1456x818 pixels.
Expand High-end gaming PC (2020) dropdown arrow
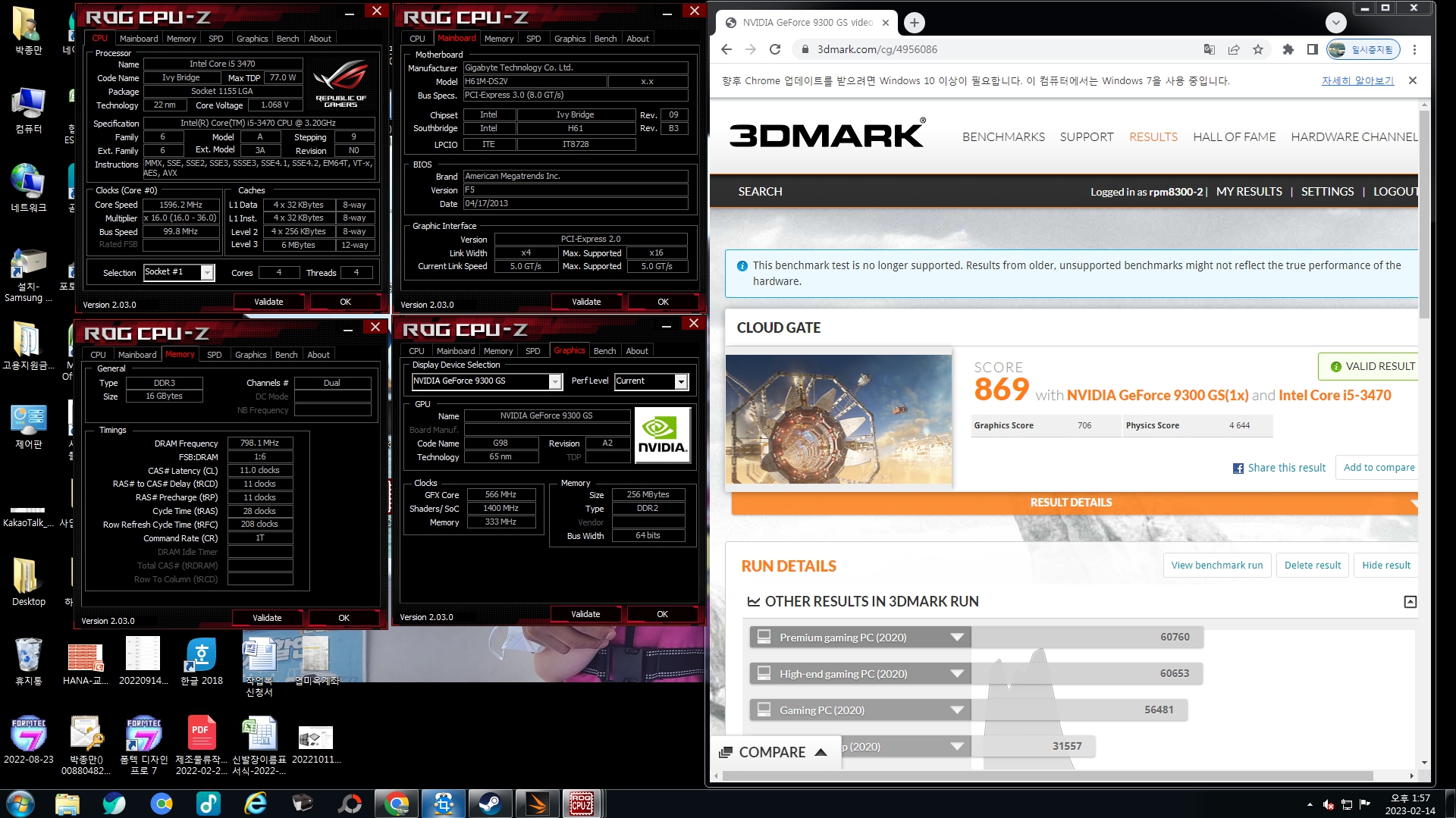click(x=957, y=674)
